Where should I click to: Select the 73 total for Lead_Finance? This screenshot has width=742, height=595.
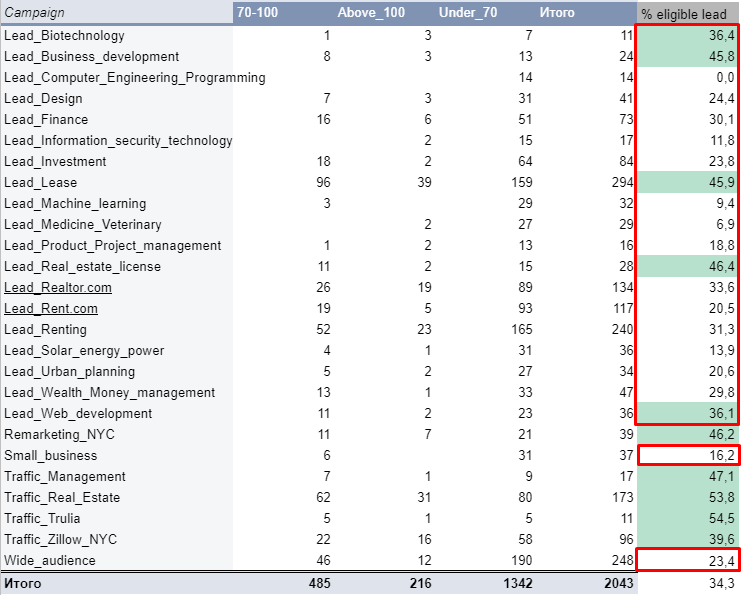(587, 119)
